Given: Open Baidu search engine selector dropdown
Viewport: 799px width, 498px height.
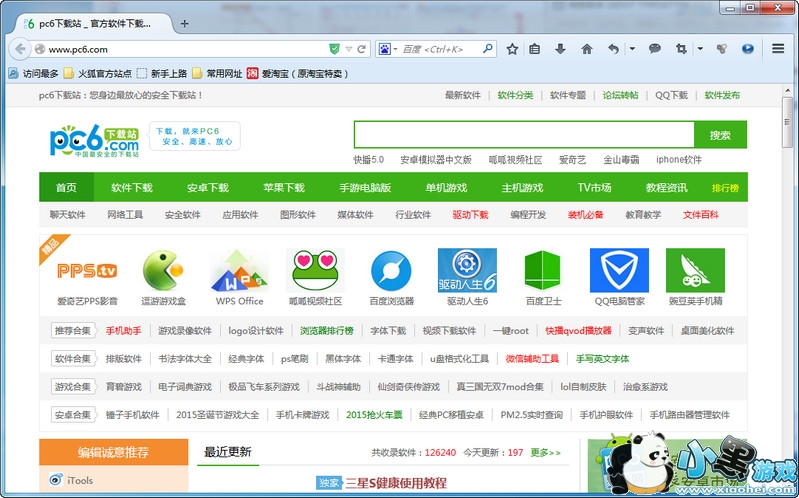Looking at the screenshot, I should [x=387, y=49].
